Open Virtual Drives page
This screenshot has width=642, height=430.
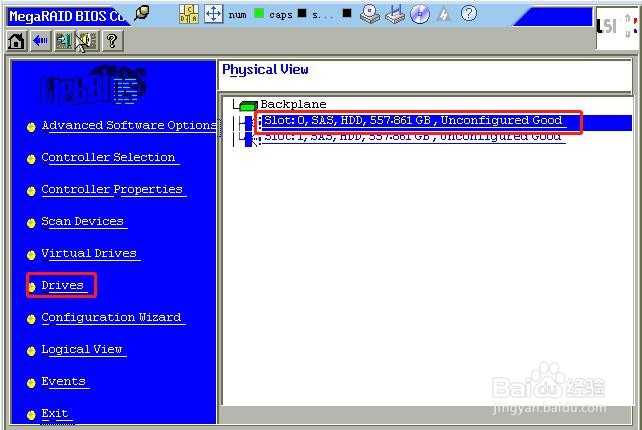[x=89, y=253]
